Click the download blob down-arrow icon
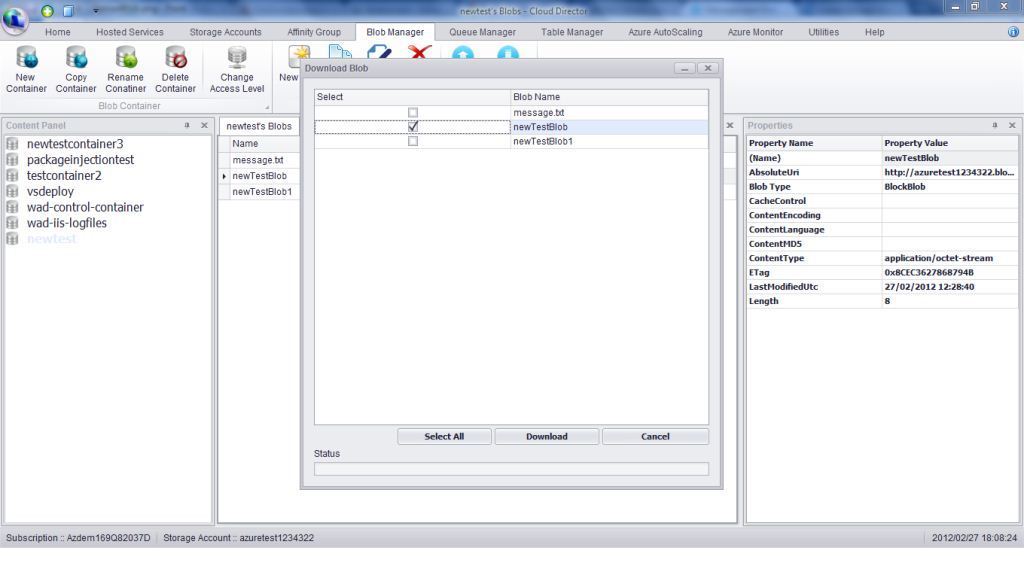The width and height of the screenshot is (1024, 578). coord(508,53)
